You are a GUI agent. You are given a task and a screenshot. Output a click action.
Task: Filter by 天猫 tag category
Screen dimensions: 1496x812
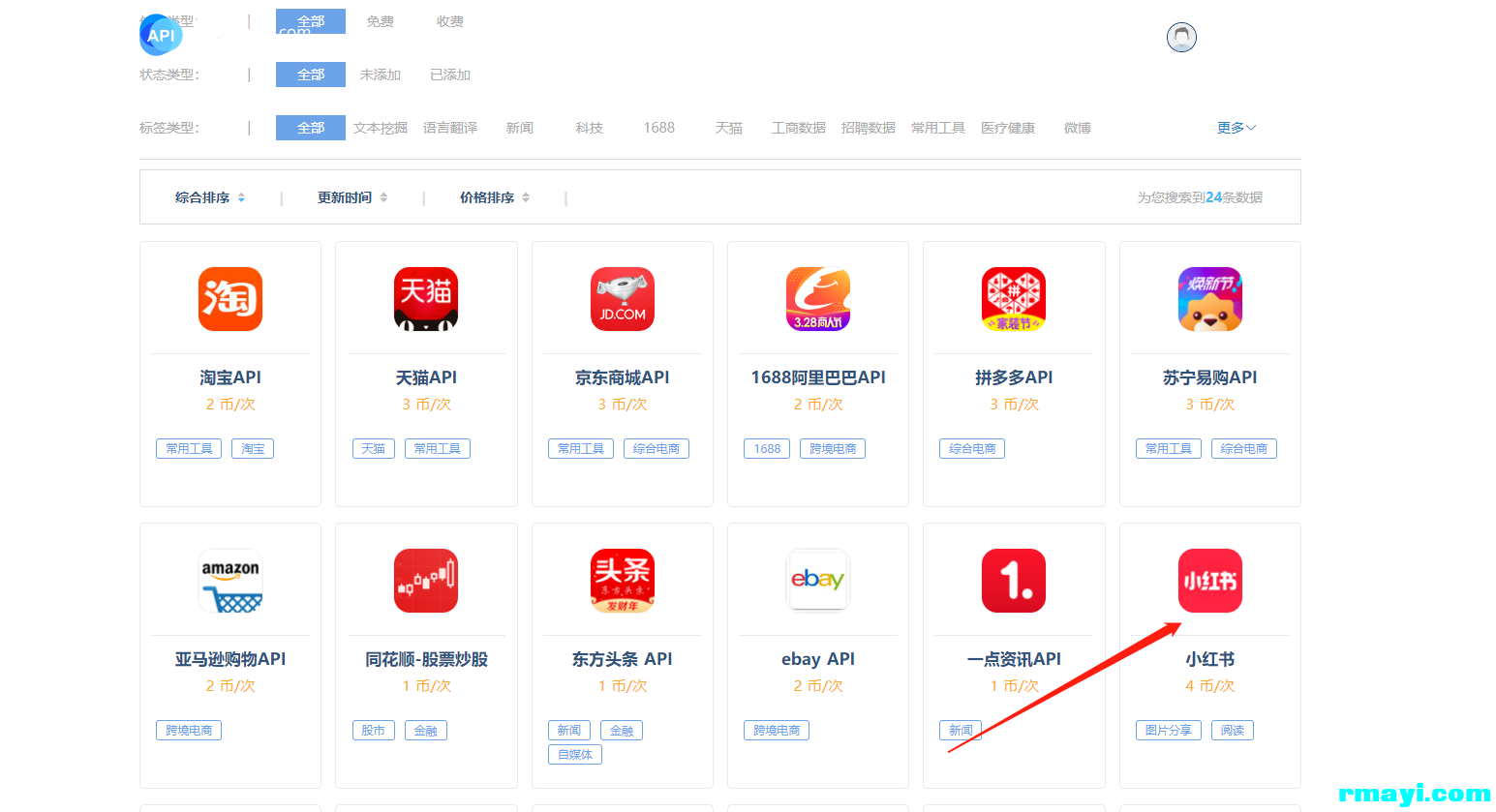click(729, 128)
